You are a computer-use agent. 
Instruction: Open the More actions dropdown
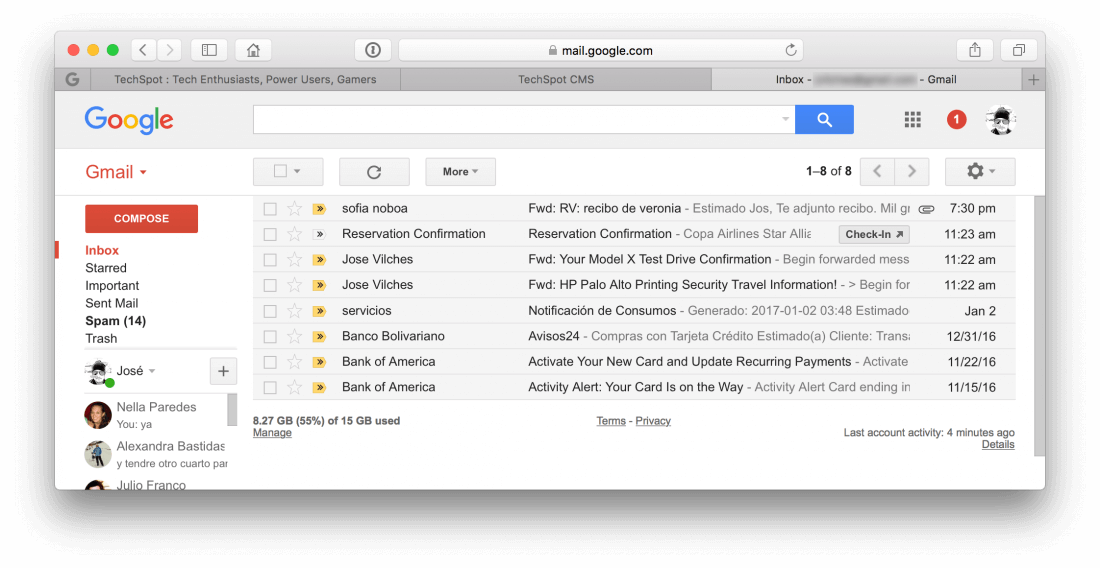coord(460,172)
